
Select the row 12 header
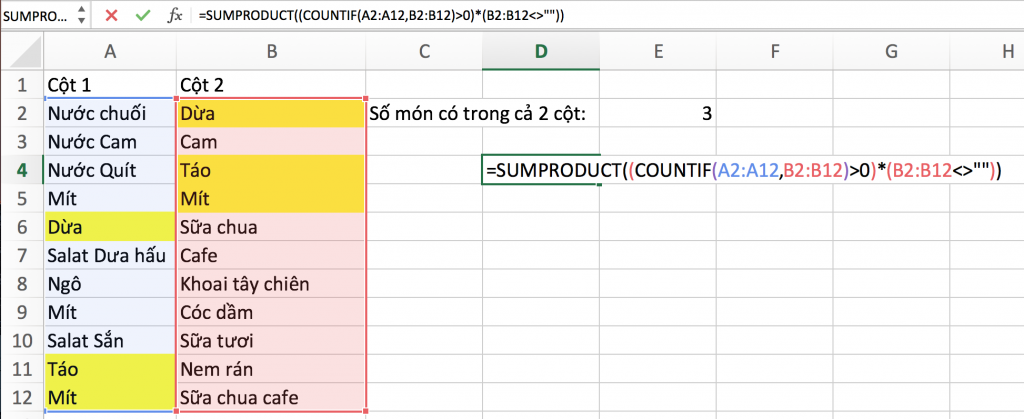(x=21, y=398)
